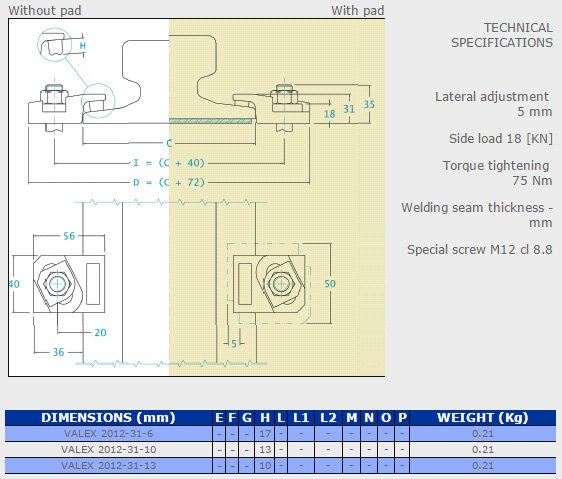Click the Torque tightening 75 Nm text
562x479 pixels.
[497, 173]
